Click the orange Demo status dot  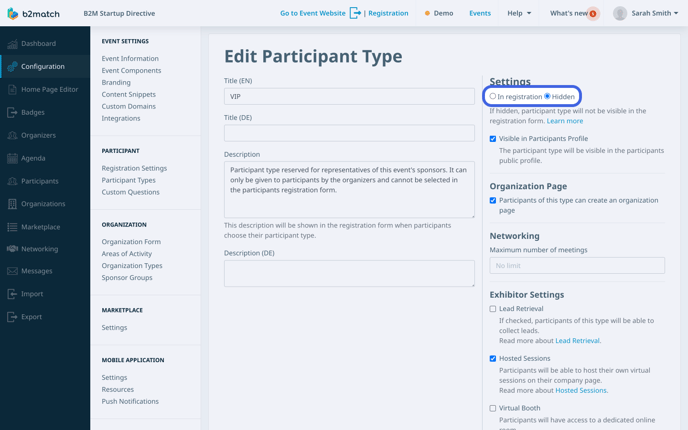click(x=427, y=13)
